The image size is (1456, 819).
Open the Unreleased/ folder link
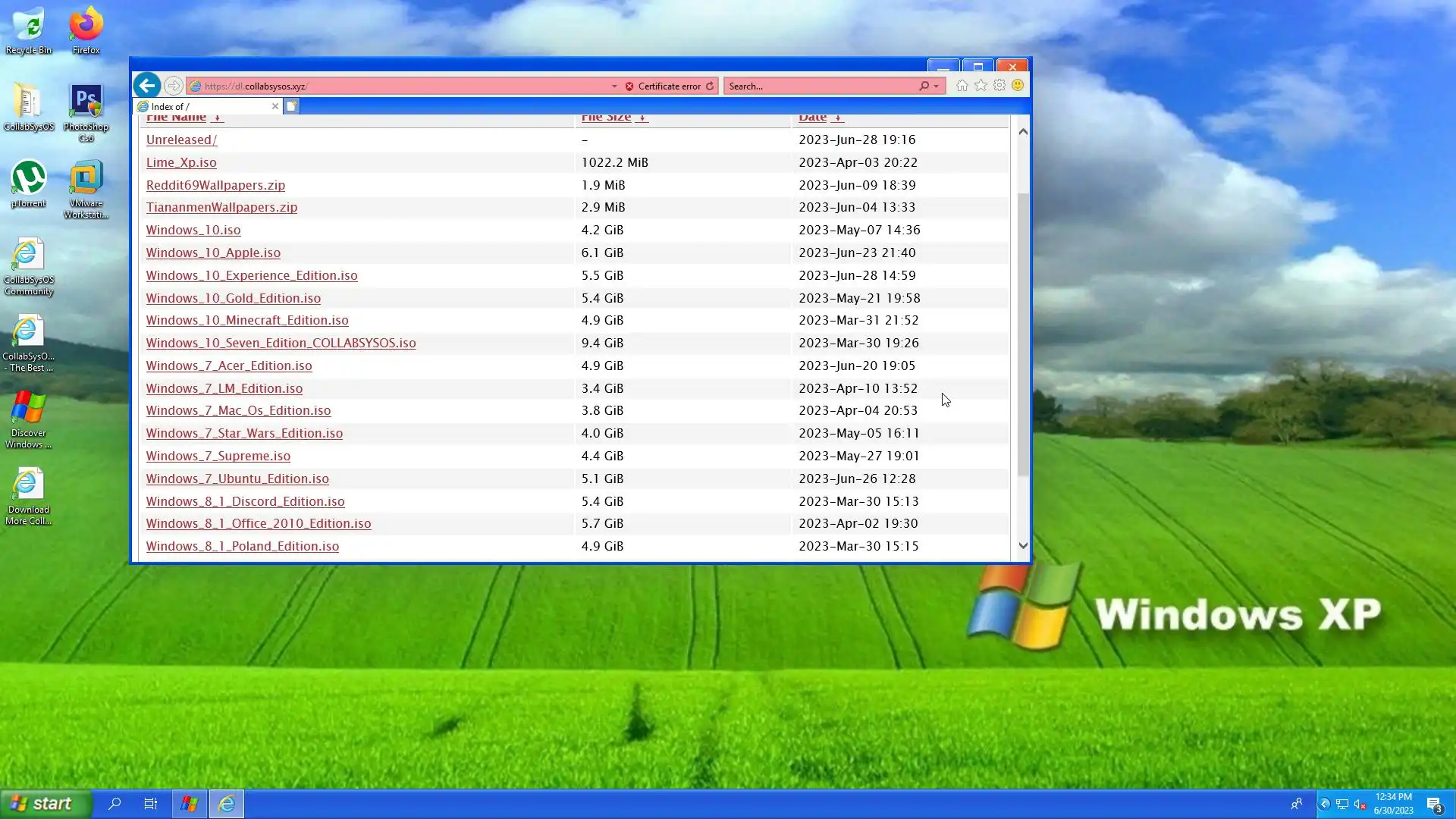click(181, 140)
